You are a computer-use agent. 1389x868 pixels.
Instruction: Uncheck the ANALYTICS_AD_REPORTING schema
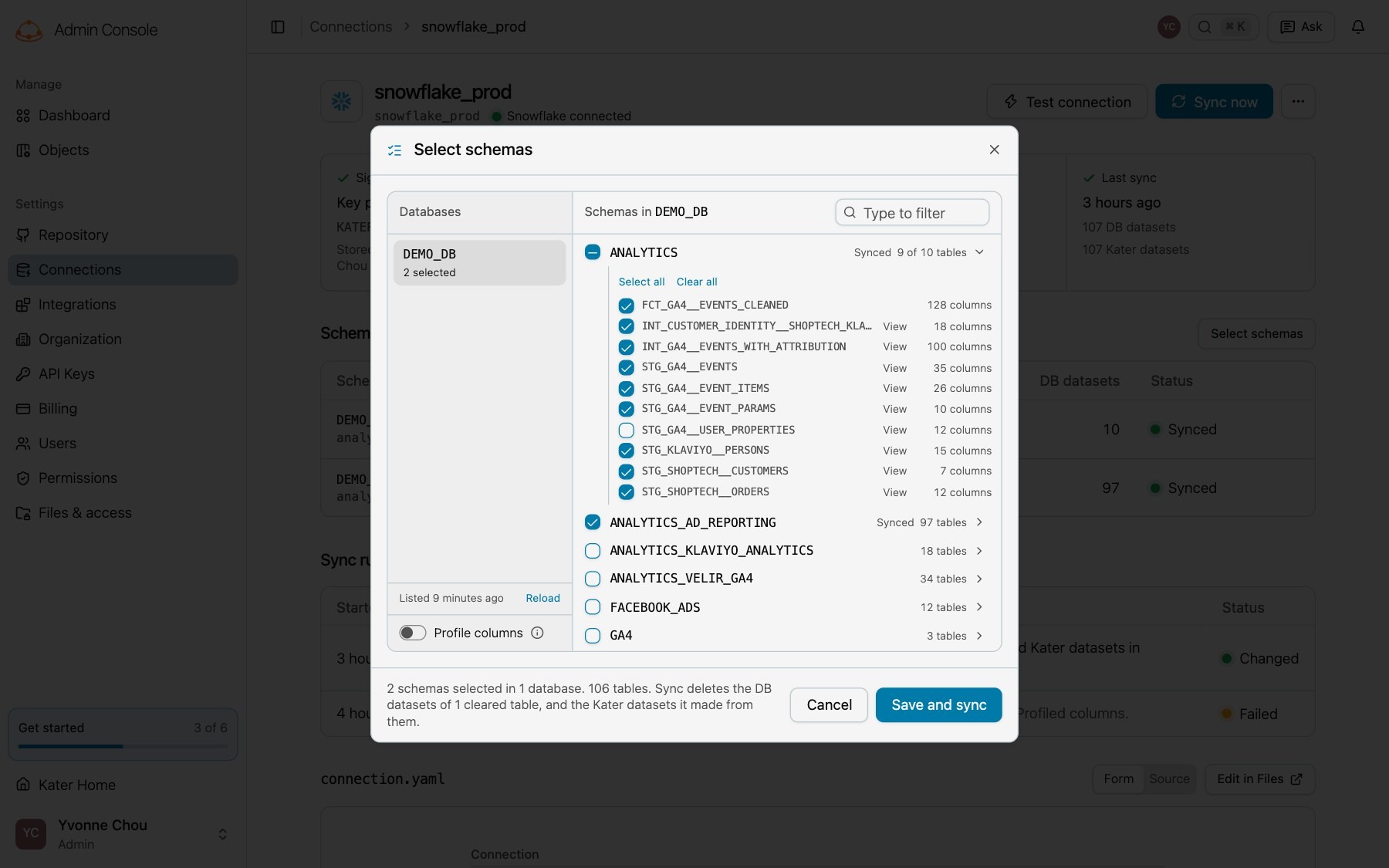[593, 522]
